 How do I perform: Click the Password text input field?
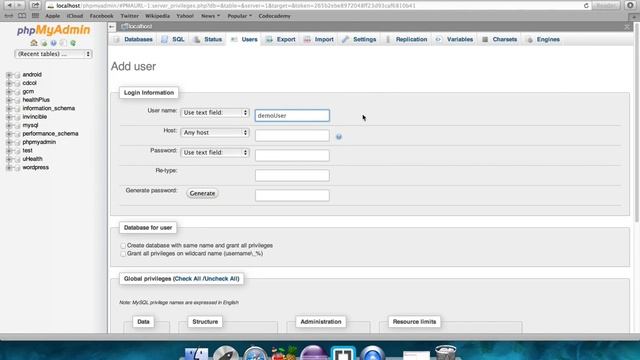[x=292, y=156]
